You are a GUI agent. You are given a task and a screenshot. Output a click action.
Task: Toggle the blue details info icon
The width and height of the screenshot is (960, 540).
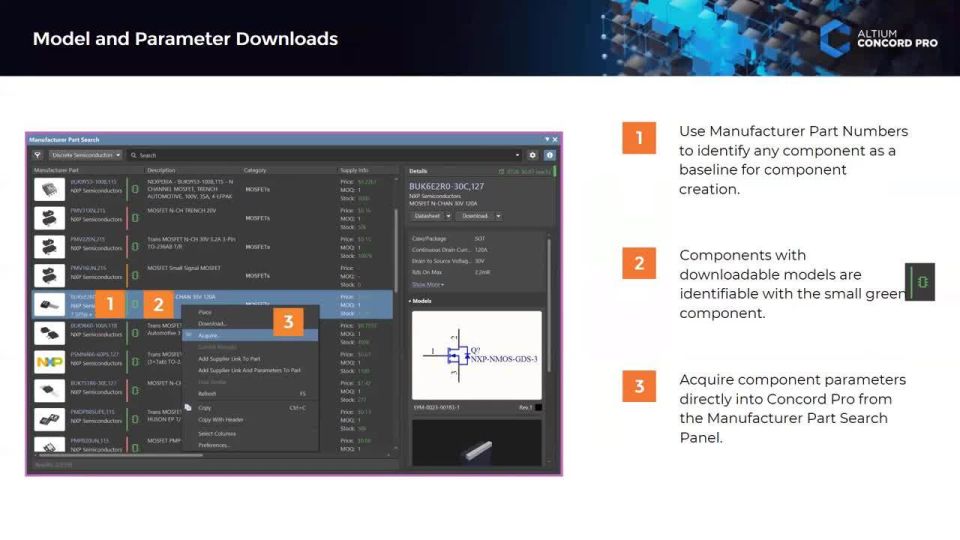point(549,156)
